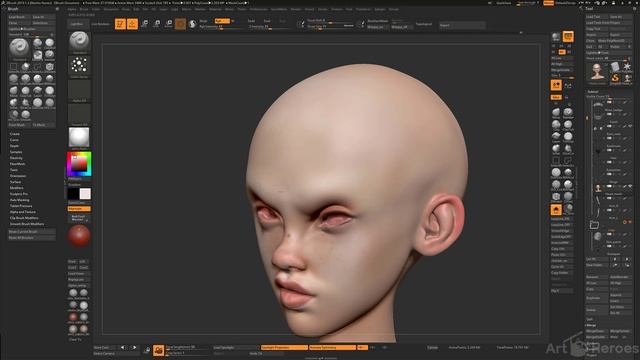Expand the Auto Masking section
640x360 pixels.
click(x=20, y=200)
